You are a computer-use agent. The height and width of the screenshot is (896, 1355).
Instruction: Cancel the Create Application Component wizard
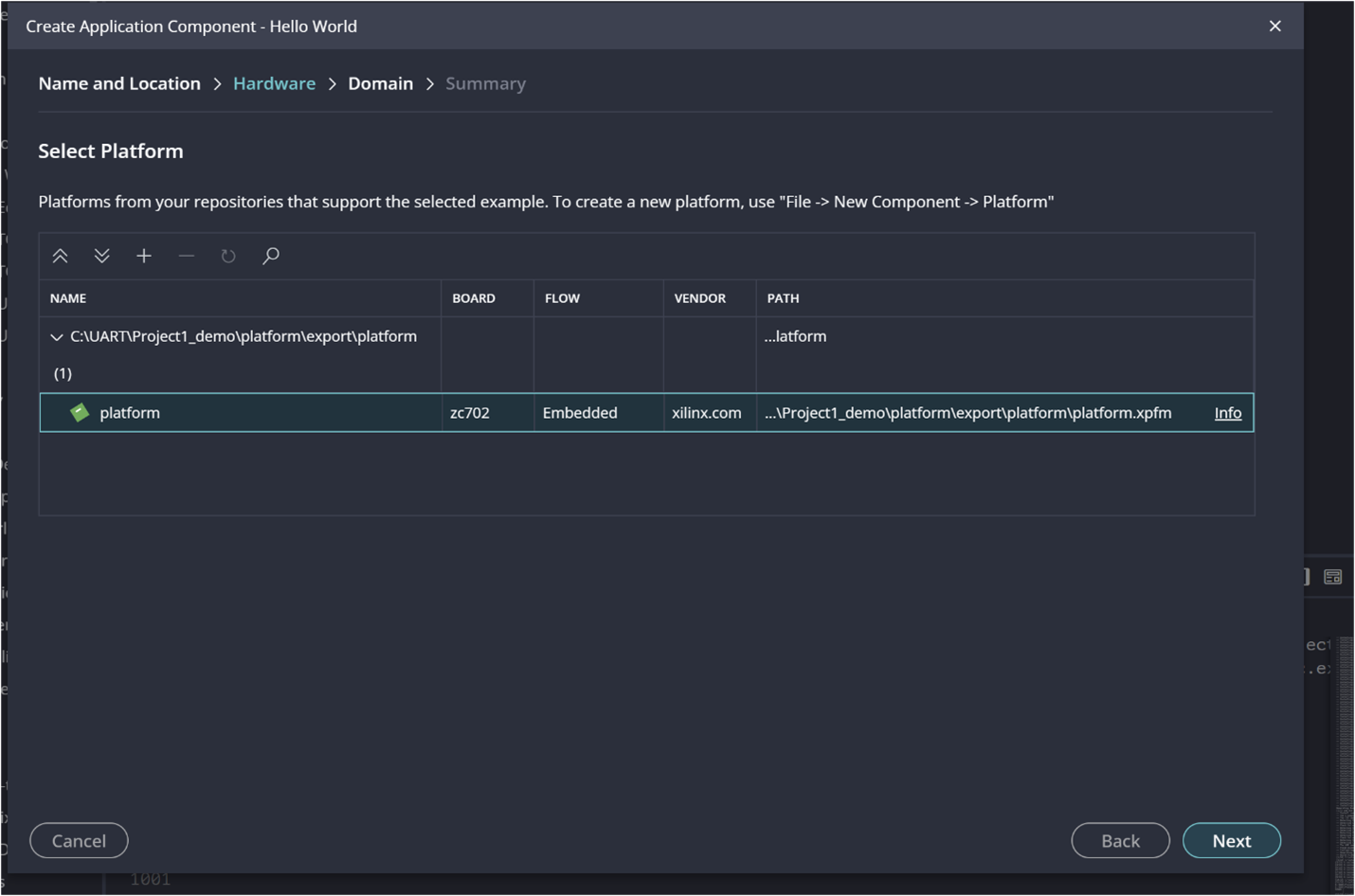(79, 840)
